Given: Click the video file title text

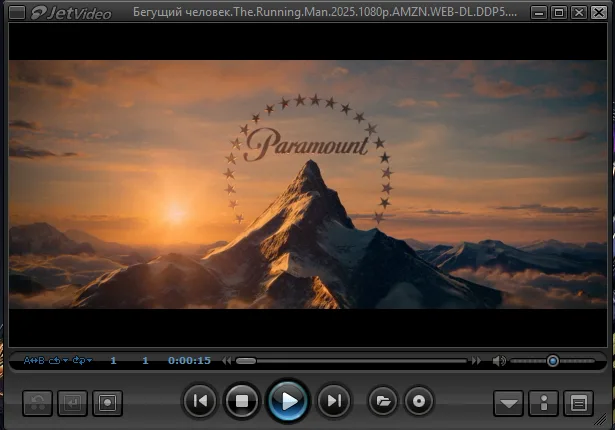Looking at the screenshot, I should click(x=325, y=12).
